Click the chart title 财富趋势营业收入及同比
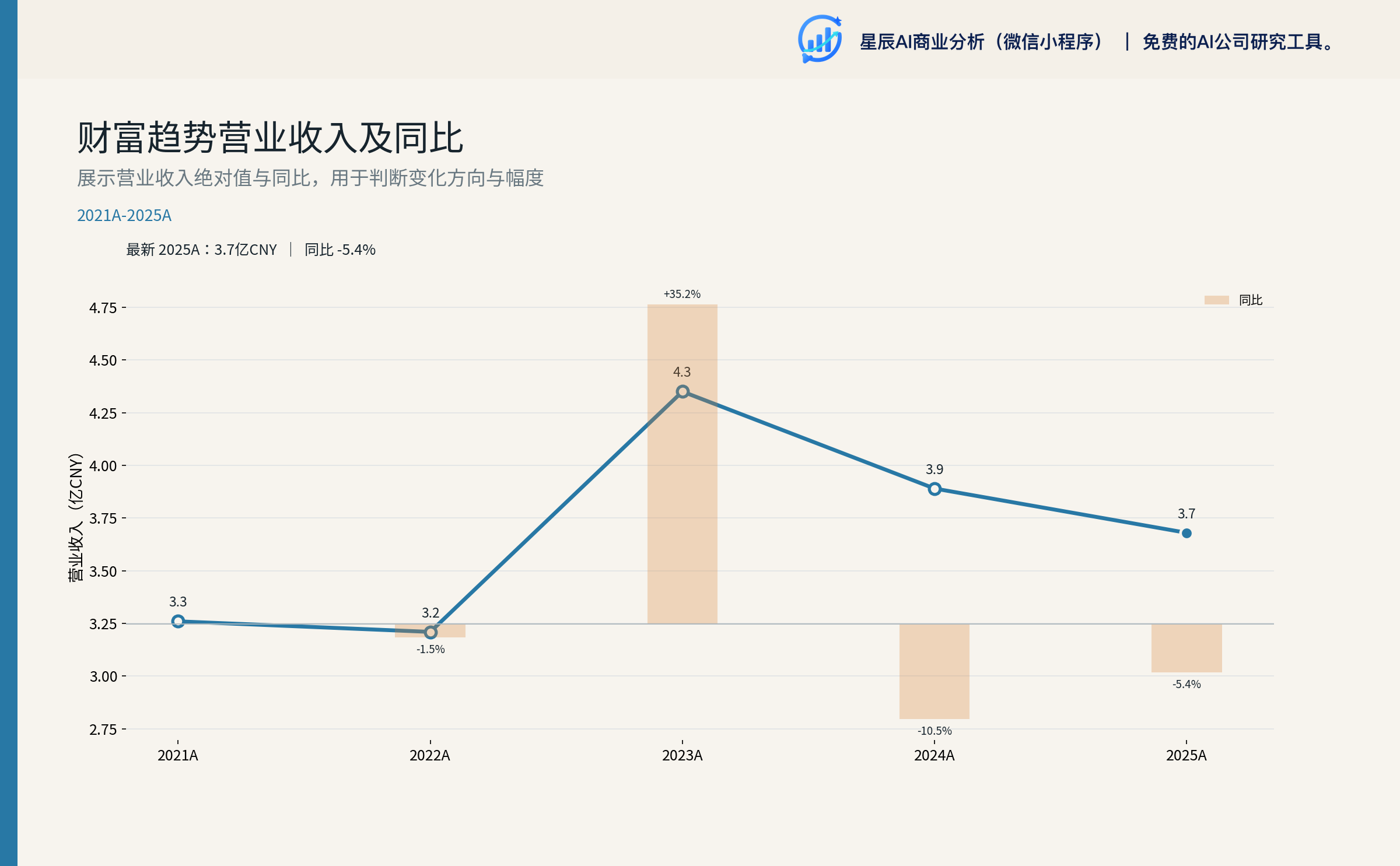1400x866 pixels. coord(270,138)
